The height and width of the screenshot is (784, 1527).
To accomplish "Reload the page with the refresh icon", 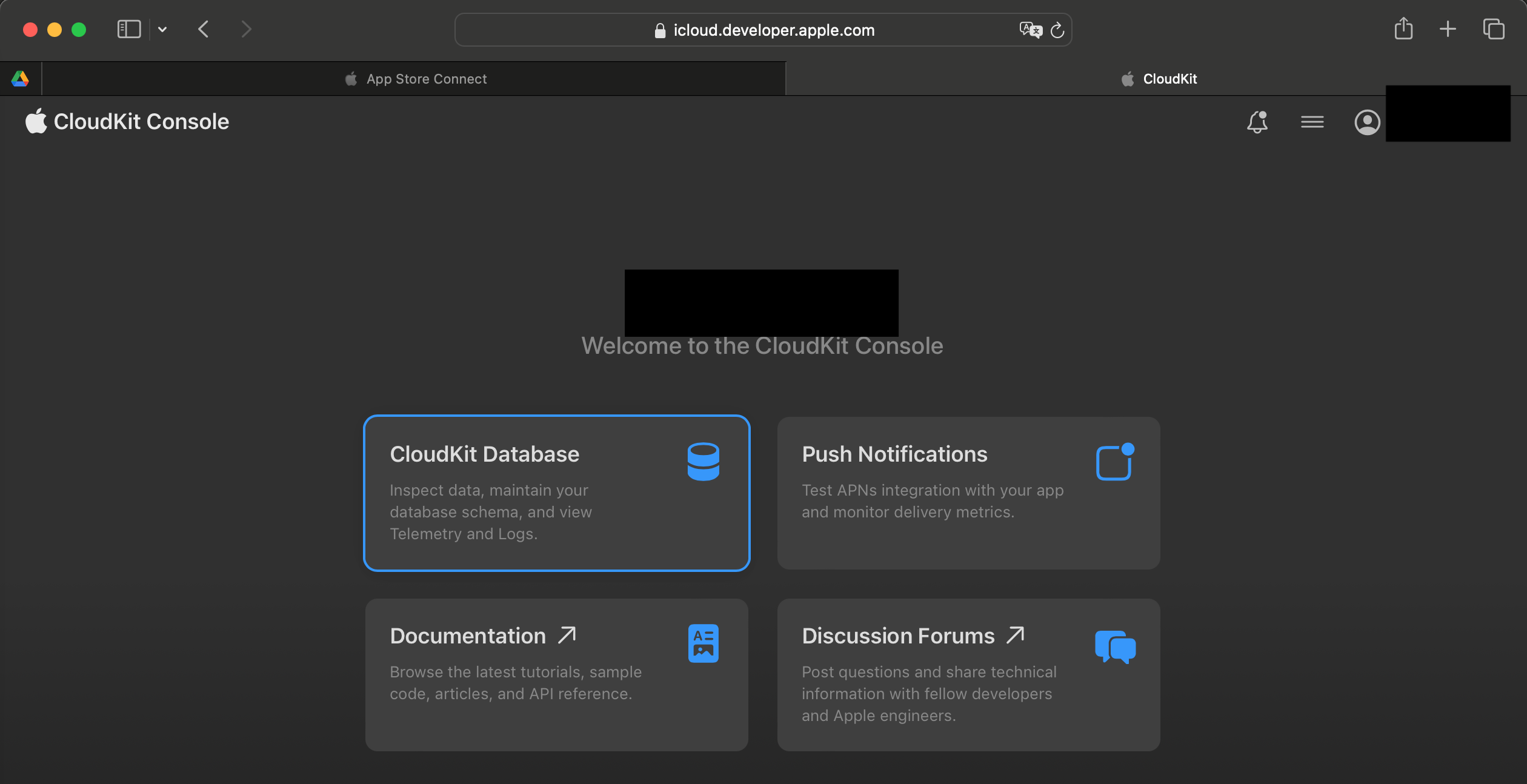I will (x=1057, y=30).
